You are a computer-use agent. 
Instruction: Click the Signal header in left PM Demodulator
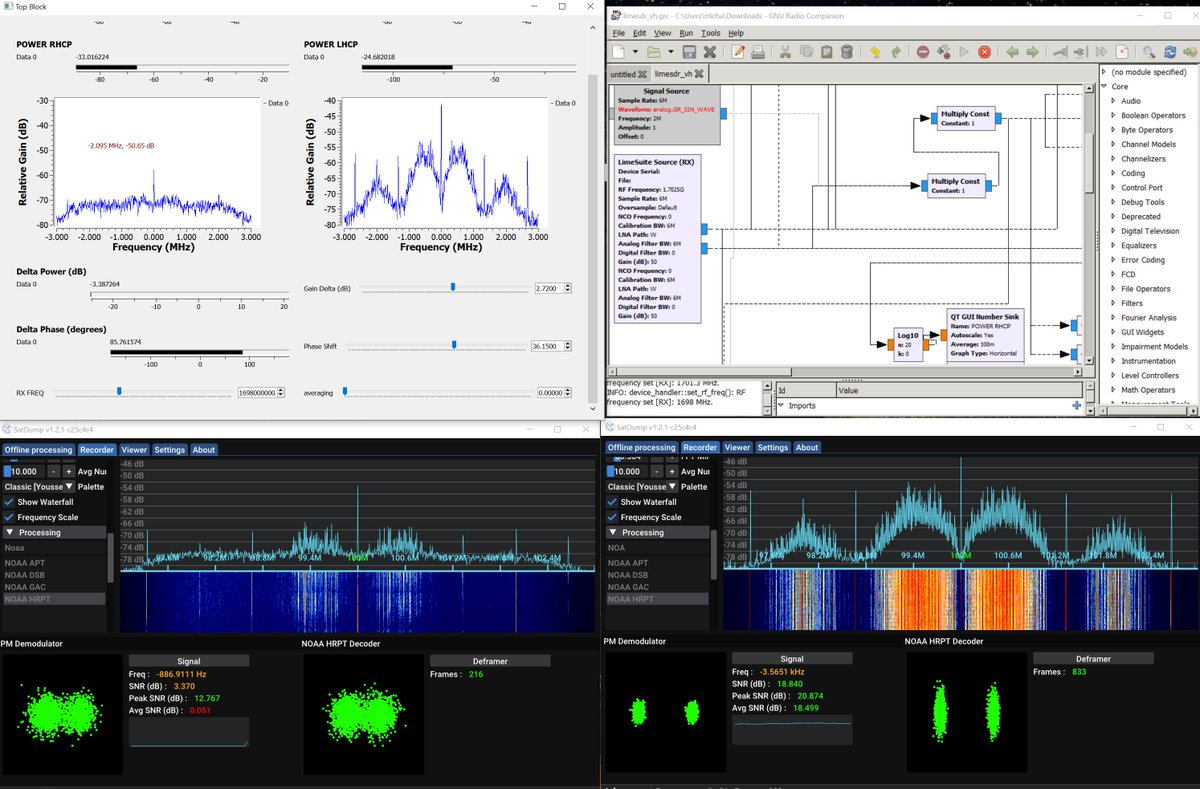(189, 661)
